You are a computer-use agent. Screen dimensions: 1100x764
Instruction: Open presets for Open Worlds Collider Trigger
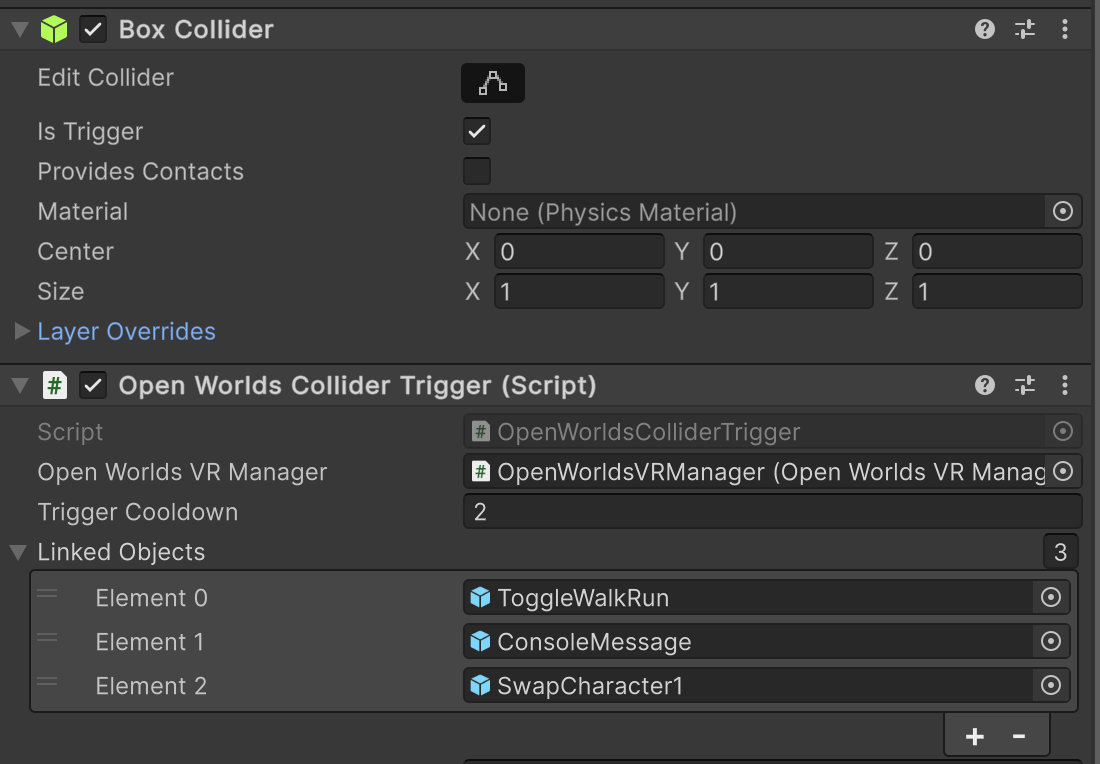[x=1025, y=385]
